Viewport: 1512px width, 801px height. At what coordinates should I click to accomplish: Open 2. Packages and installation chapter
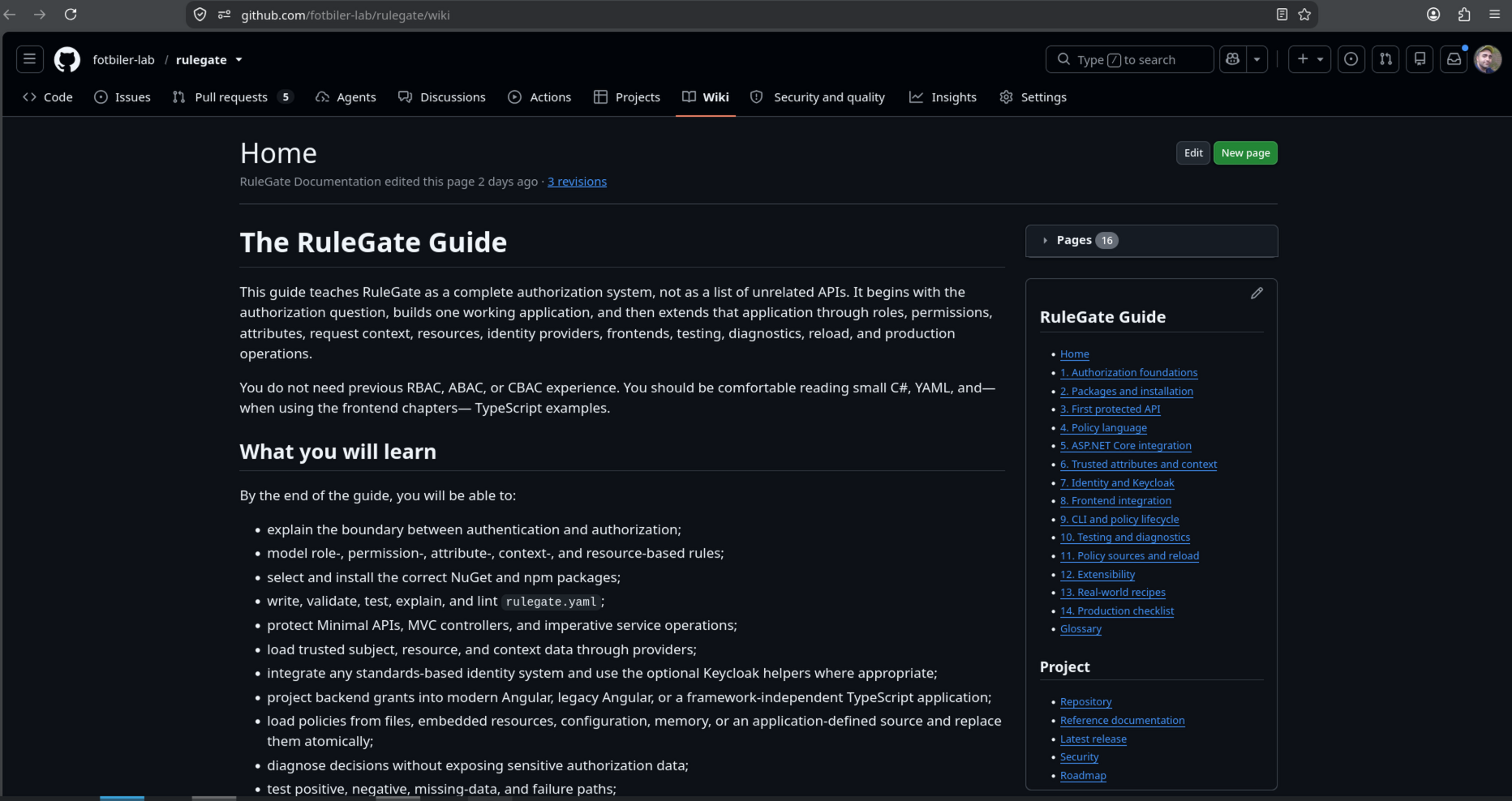tap(1127, 392)
